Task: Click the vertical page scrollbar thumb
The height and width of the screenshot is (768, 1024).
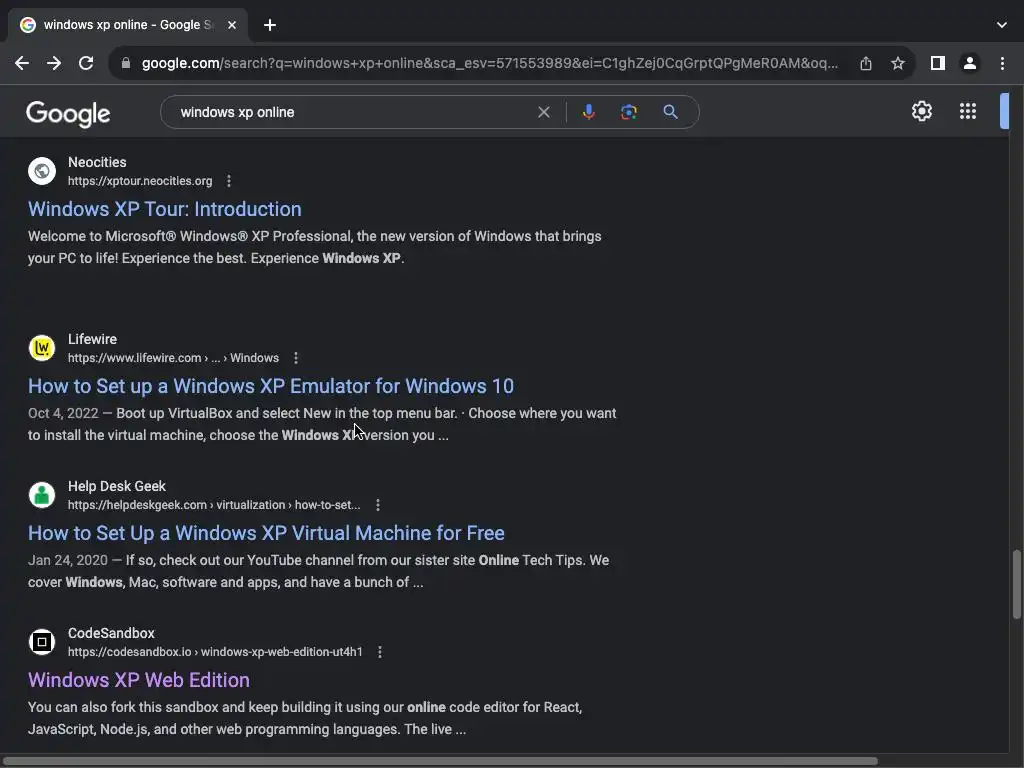Action: click(1016, 584)
